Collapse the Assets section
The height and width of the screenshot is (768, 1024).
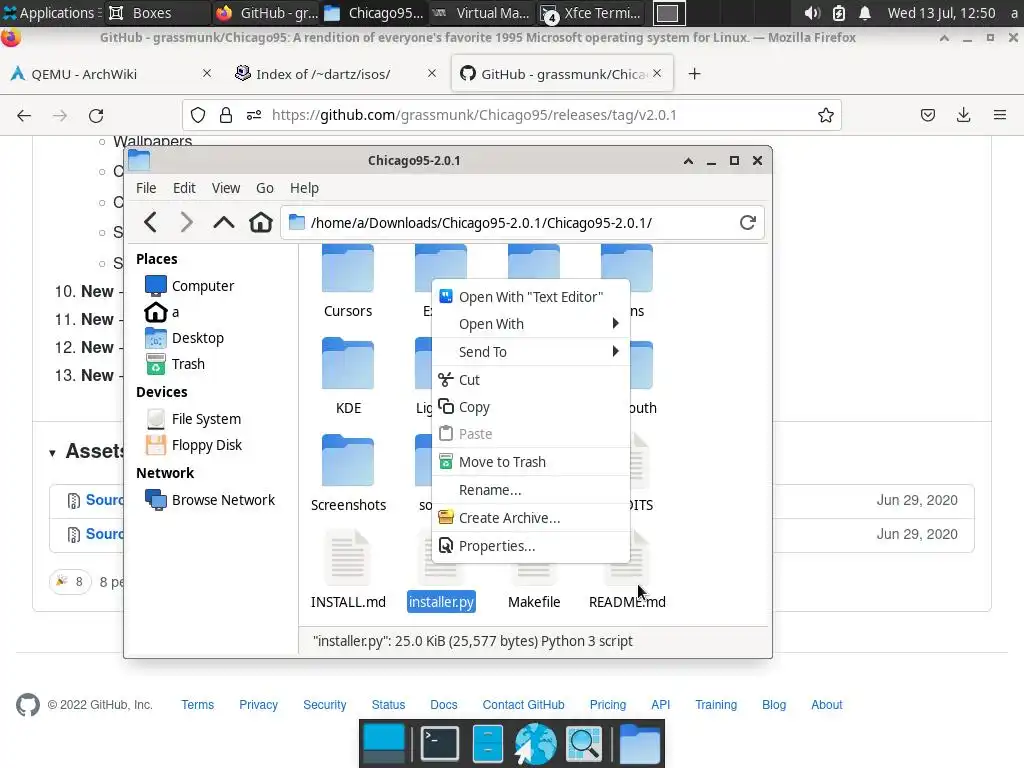52,452
